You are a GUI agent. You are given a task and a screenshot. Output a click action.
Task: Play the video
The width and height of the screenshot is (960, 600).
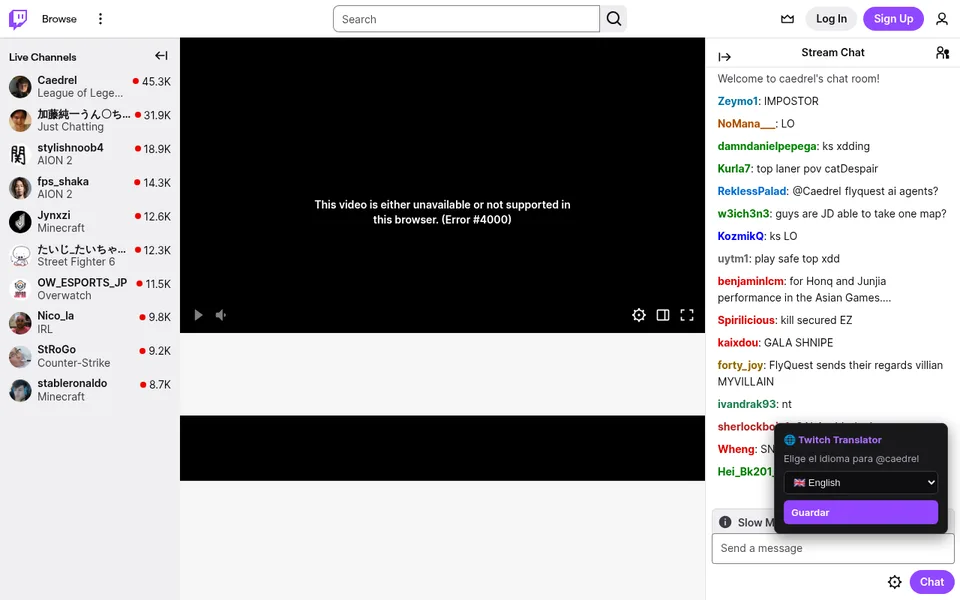pyautogui.click(x=198, y=315)
